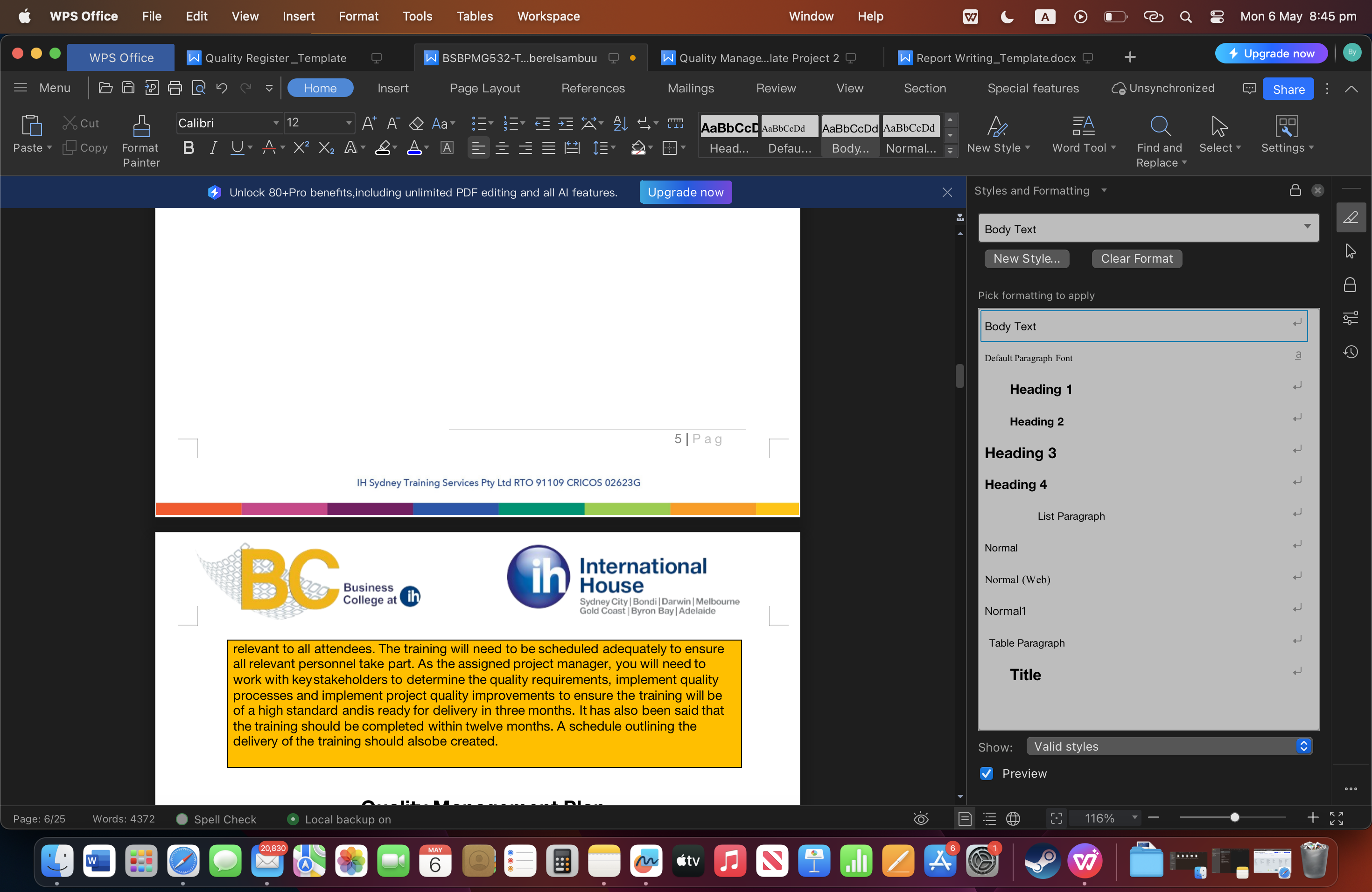Open the Report Writing_Template.docx tab
1372x892 pixels.
pyautogui.click(x=996, y=58)
